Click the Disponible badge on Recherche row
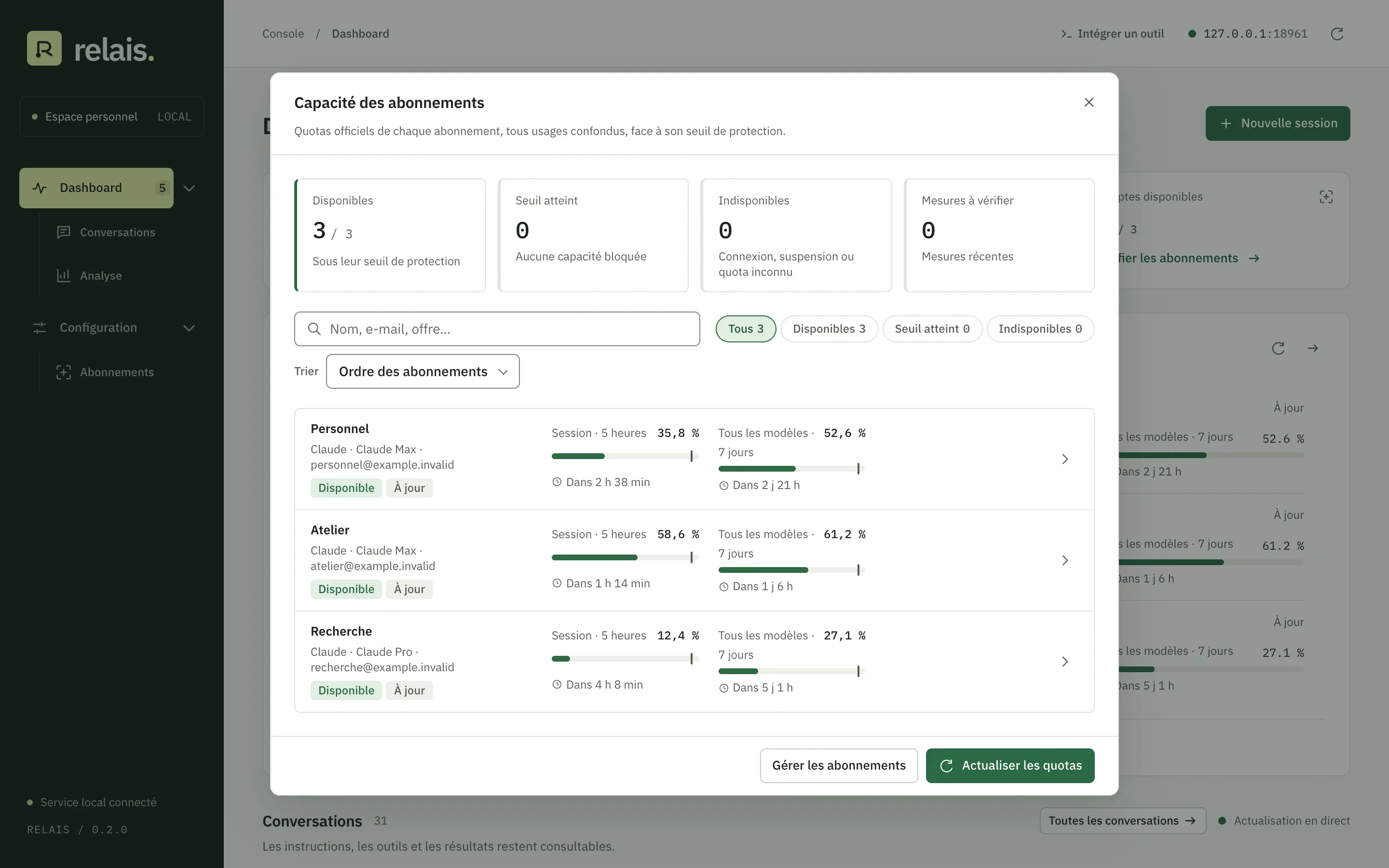Viewport: 1389px width, 868px height. tap(346, 691)
